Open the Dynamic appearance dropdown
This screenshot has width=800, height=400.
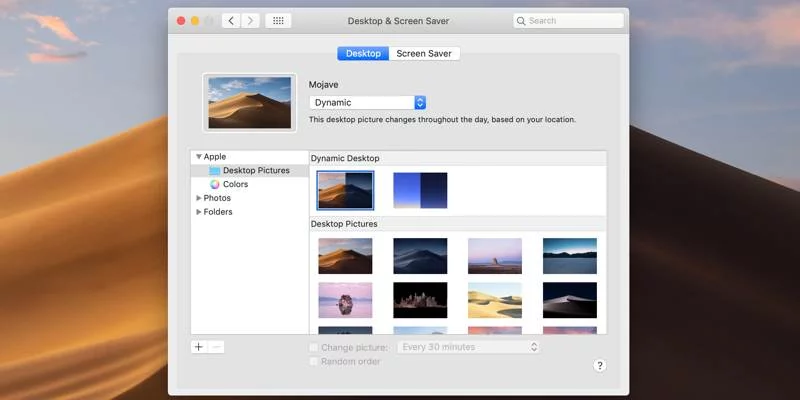[368, 102]
